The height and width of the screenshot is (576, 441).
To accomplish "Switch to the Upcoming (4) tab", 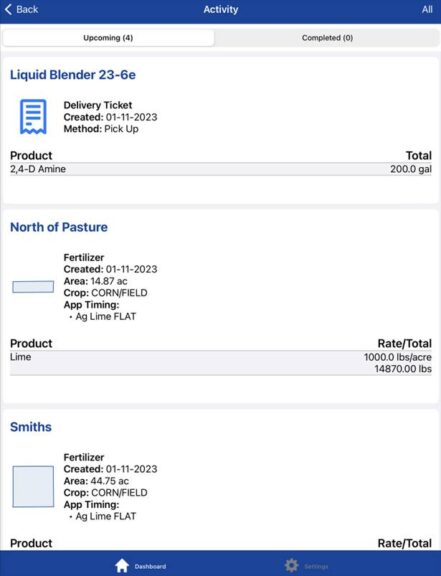I will pos(108,38).
